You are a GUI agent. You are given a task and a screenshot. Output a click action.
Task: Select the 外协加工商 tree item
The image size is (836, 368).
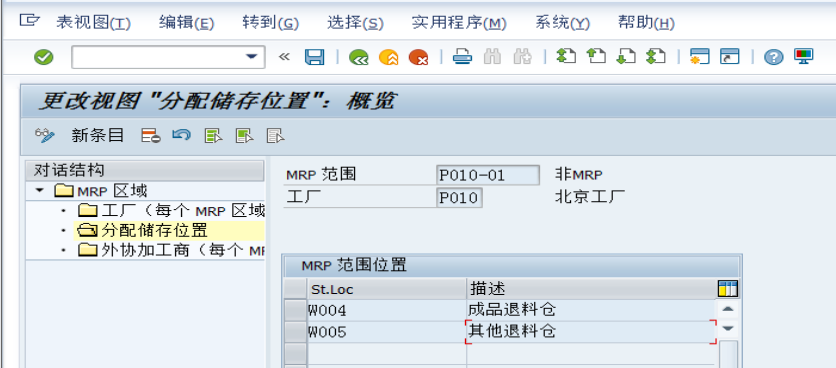point(171,250)
